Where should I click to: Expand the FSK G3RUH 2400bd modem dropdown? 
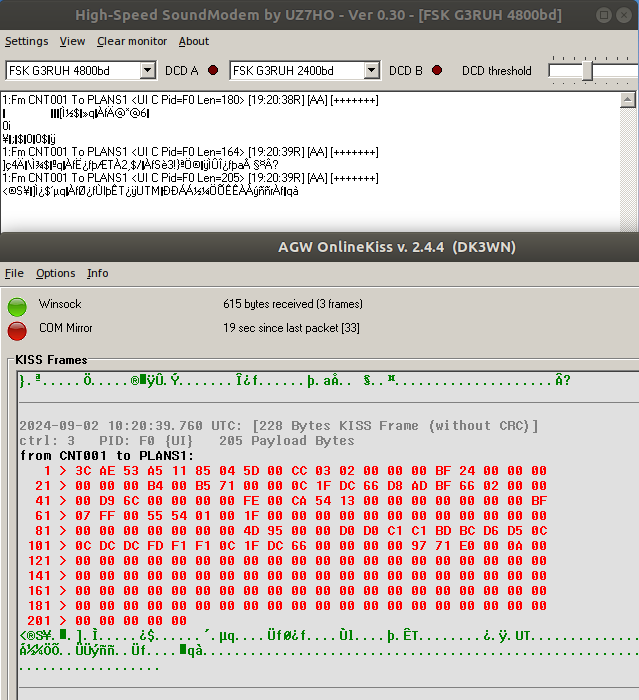coord(371,71)
